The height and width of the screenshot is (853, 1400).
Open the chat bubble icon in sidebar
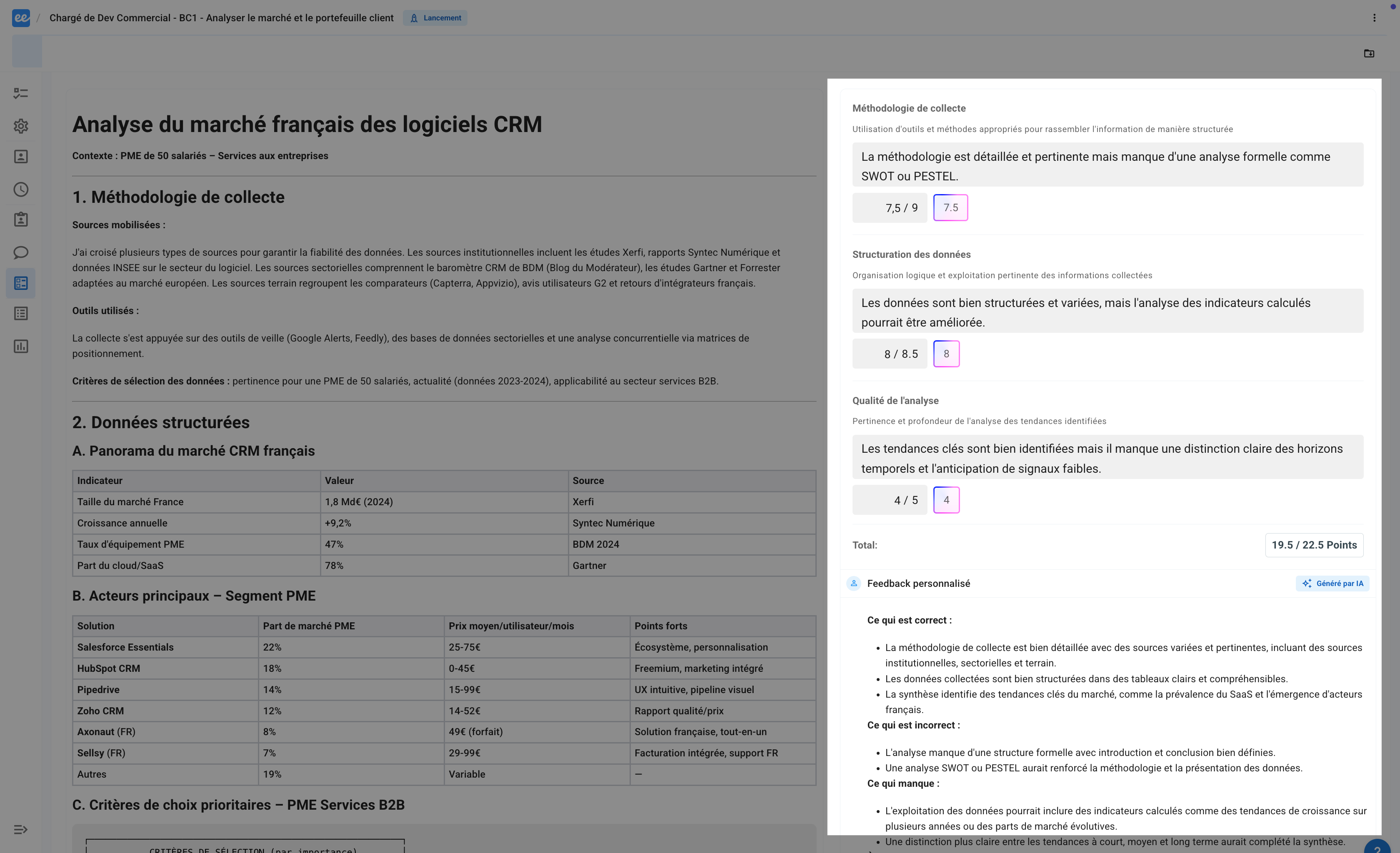tap(21, 252)
